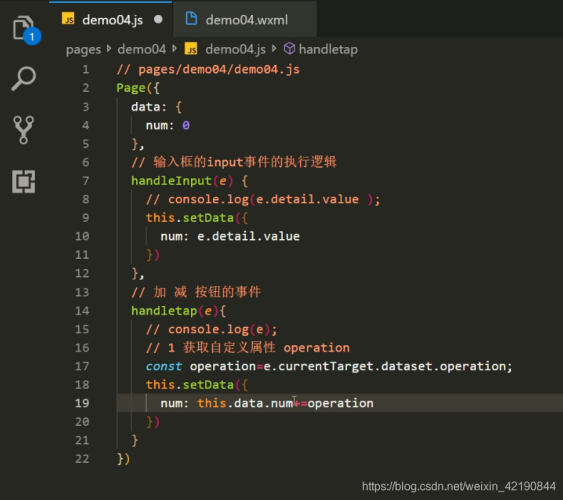This screenshot has height=500, width=563.
Task: Click the Page({ text on line 2
Action: pyautogui.click(x=138, y=88)
